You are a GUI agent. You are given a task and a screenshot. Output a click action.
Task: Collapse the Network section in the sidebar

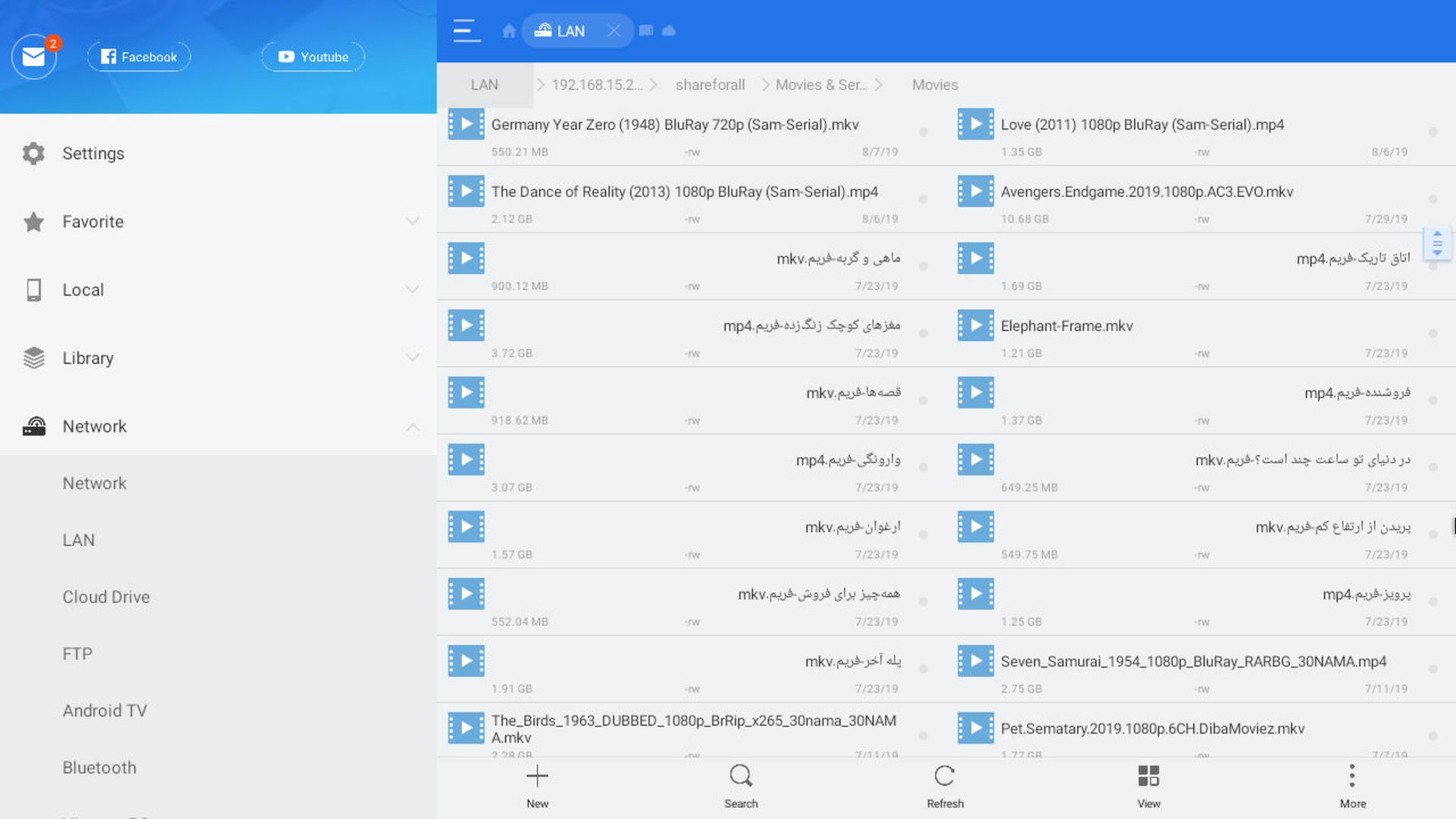[x=413, y=428]
